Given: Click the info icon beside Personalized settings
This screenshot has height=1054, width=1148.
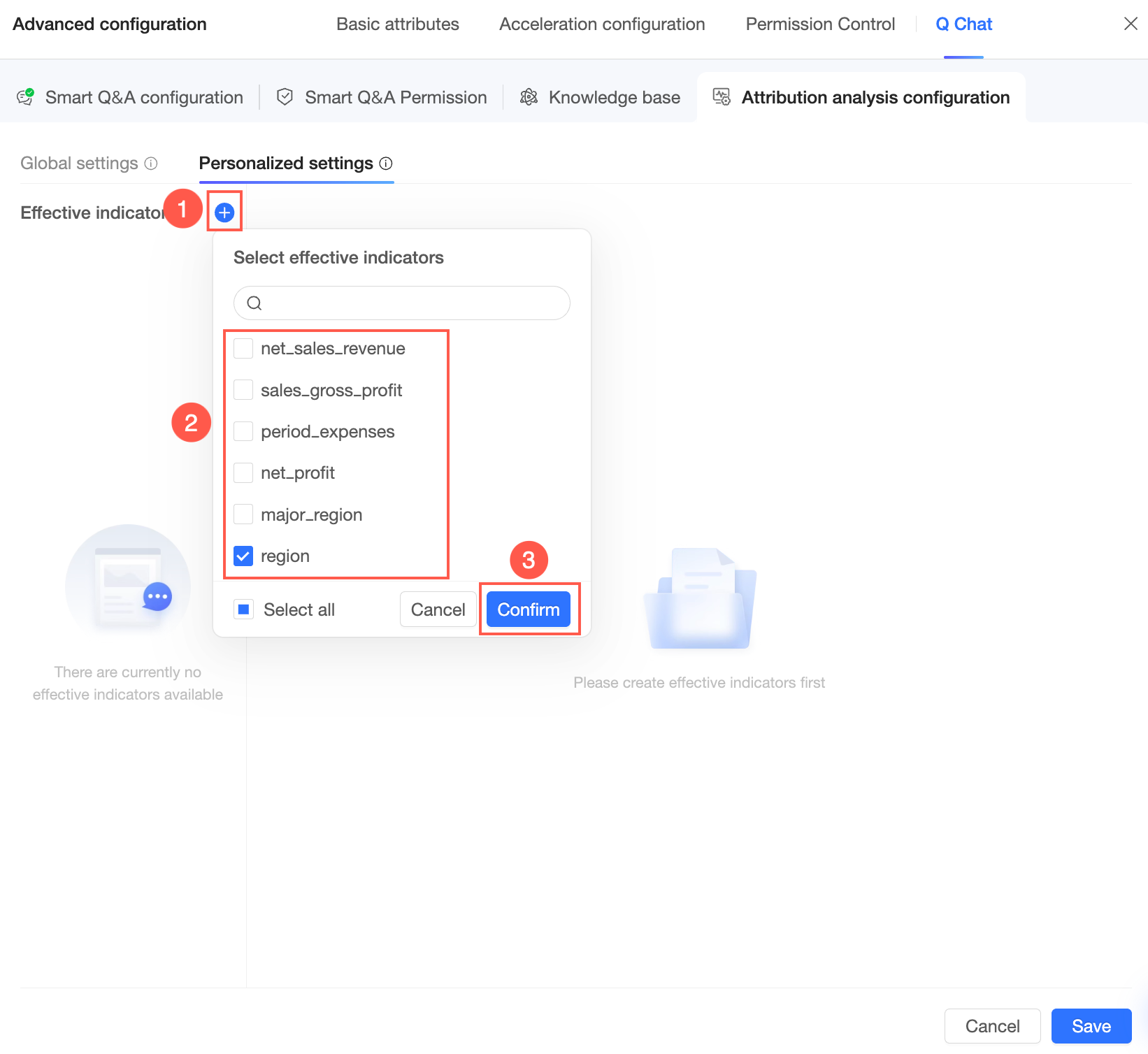Looking at the screenshot, I should (x=386, y=164).
